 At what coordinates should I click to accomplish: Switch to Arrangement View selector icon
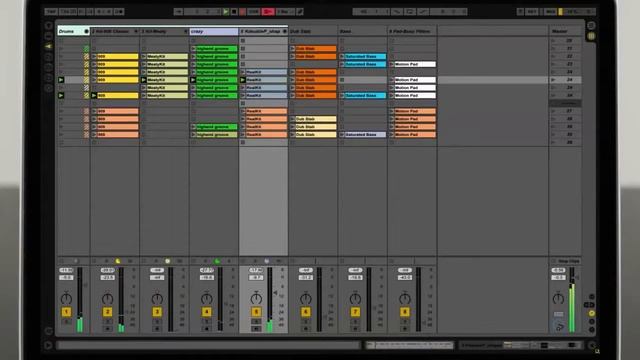pyautogui.click(x=591, y=25)
